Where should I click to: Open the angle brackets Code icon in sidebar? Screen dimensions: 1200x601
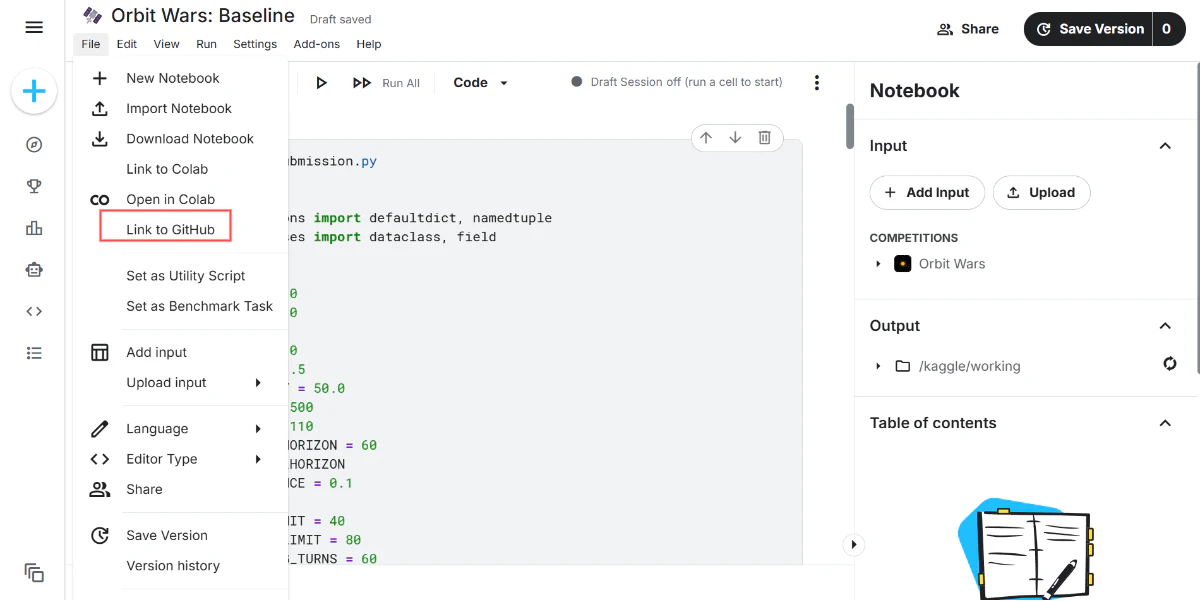(x=34, y=311)
